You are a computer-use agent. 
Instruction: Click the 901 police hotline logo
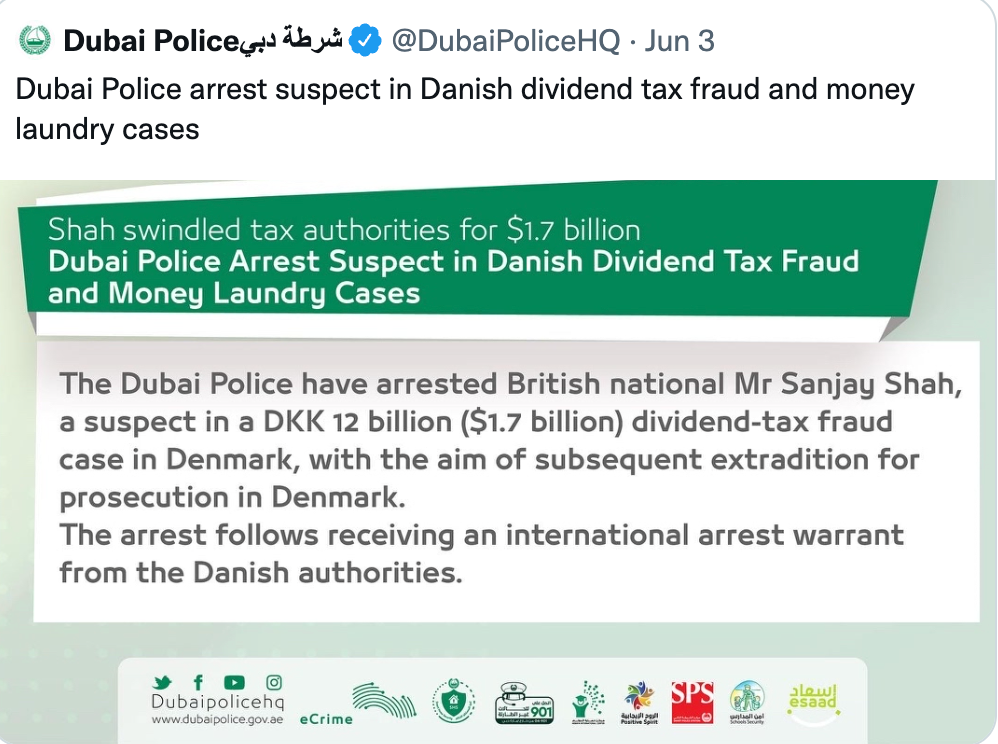click(x=524, y=703)
